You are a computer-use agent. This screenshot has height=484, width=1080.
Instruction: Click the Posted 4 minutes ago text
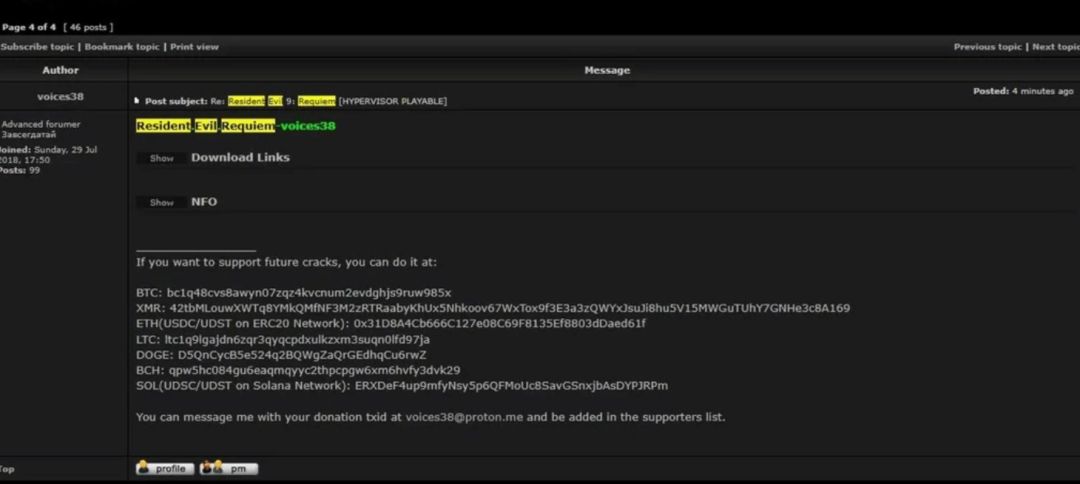[1023, 91]
